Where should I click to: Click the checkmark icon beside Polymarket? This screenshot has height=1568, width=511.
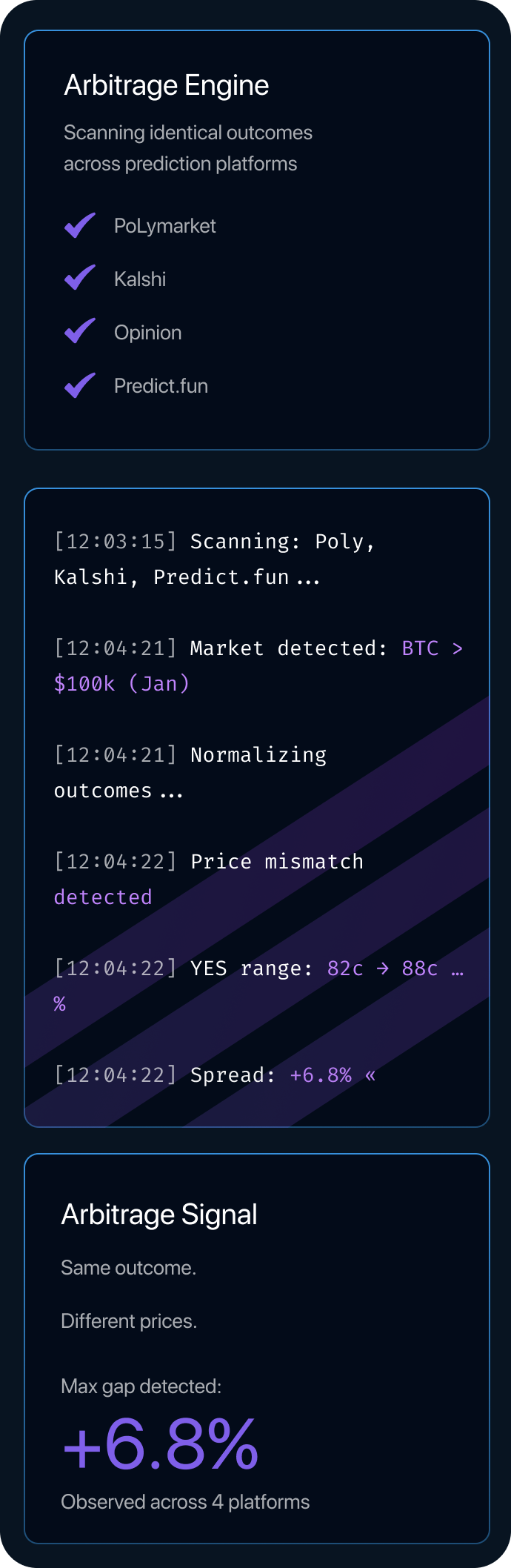tap(79, 225)
